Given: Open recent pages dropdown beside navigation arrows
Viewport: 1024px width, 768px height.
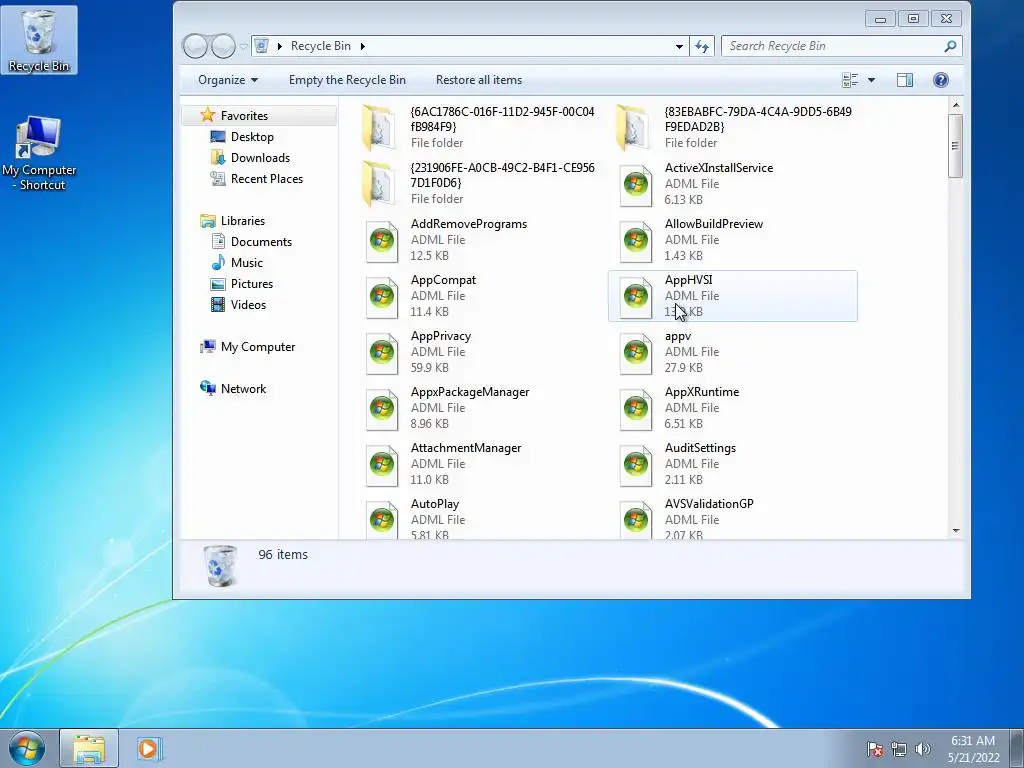Looking at the screenshot, I should click(244, 46).
